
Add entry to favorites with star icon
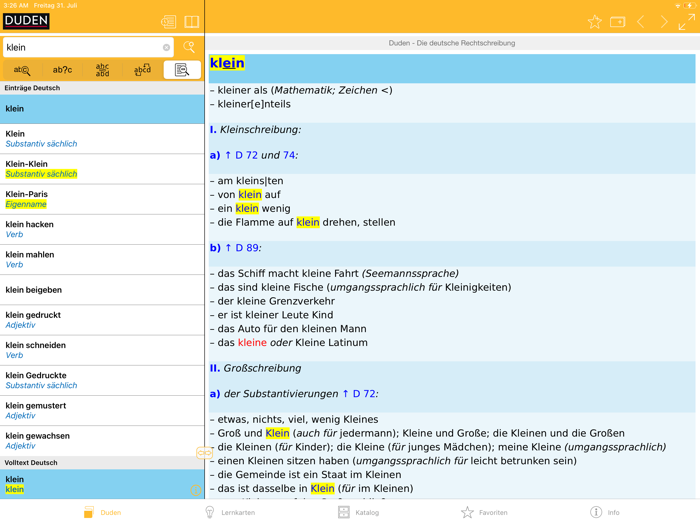(x=594, y=22)
